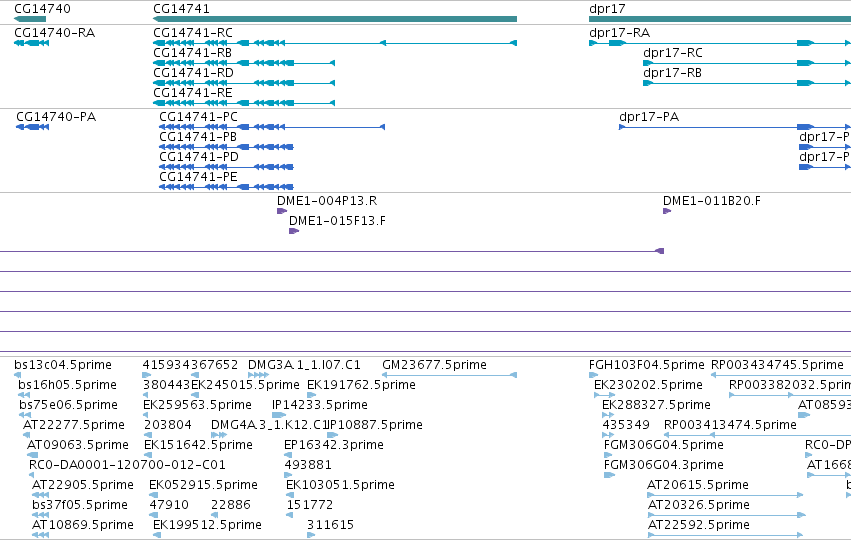Screen dimensions: 851x540
Task: Open EST EK199512.5prime
Action: click(x=207, y=525)
